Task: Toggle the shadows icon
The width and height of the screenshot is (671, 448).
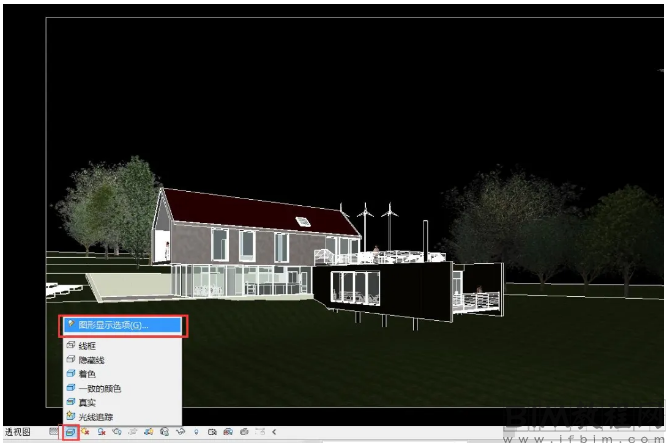Action: click(x=101, y=432)
